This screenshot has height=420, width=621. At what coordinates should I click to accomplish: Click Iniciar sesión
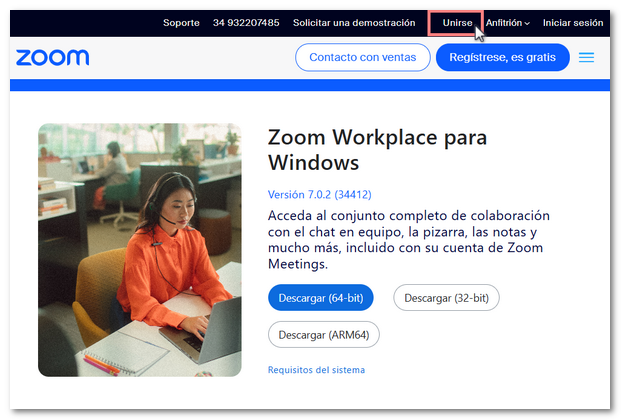[573, 23]
